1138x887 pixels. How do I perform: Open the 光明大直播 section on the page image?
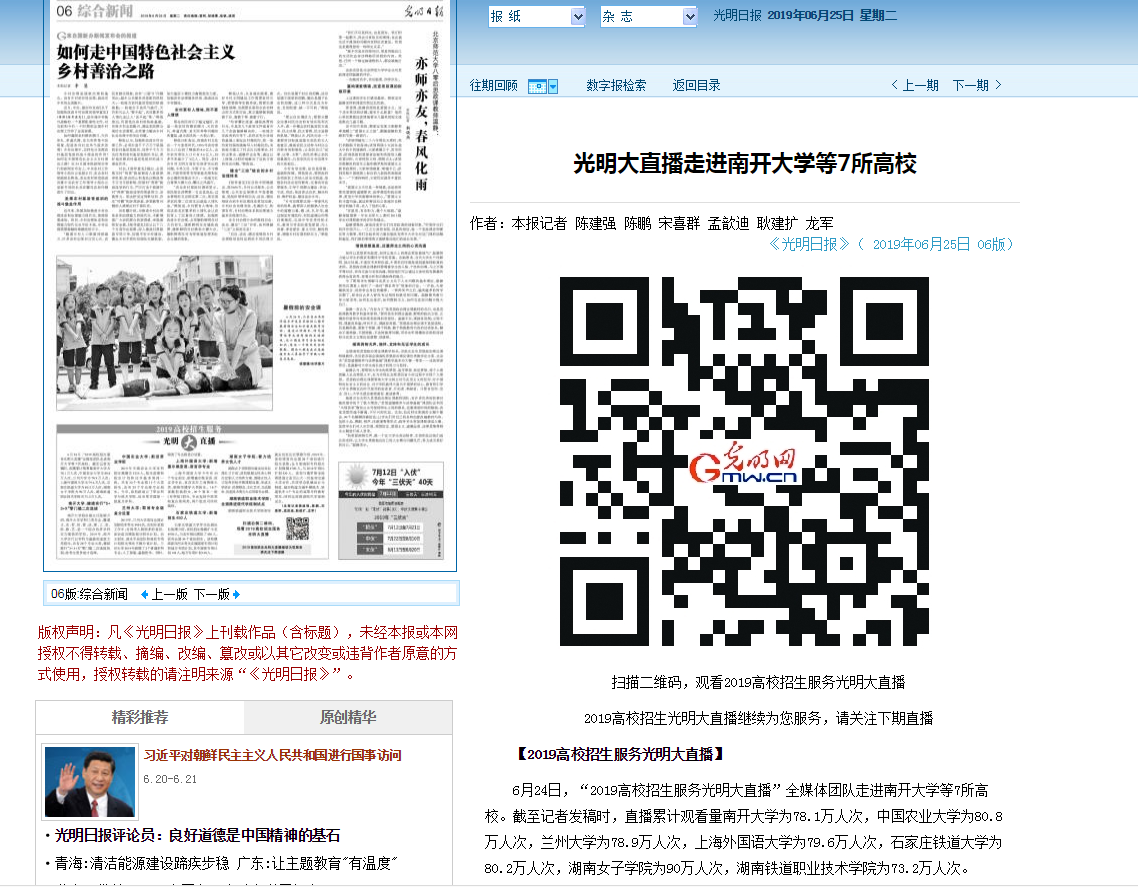click(192, 492)
